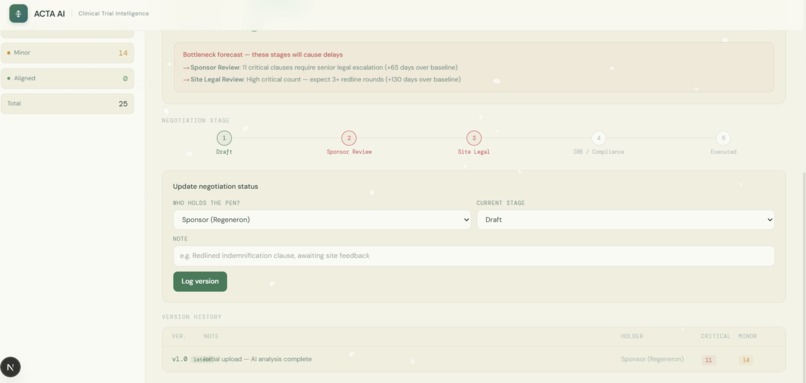Click the Site Legal Review bottleneck line

click(322, 80)
